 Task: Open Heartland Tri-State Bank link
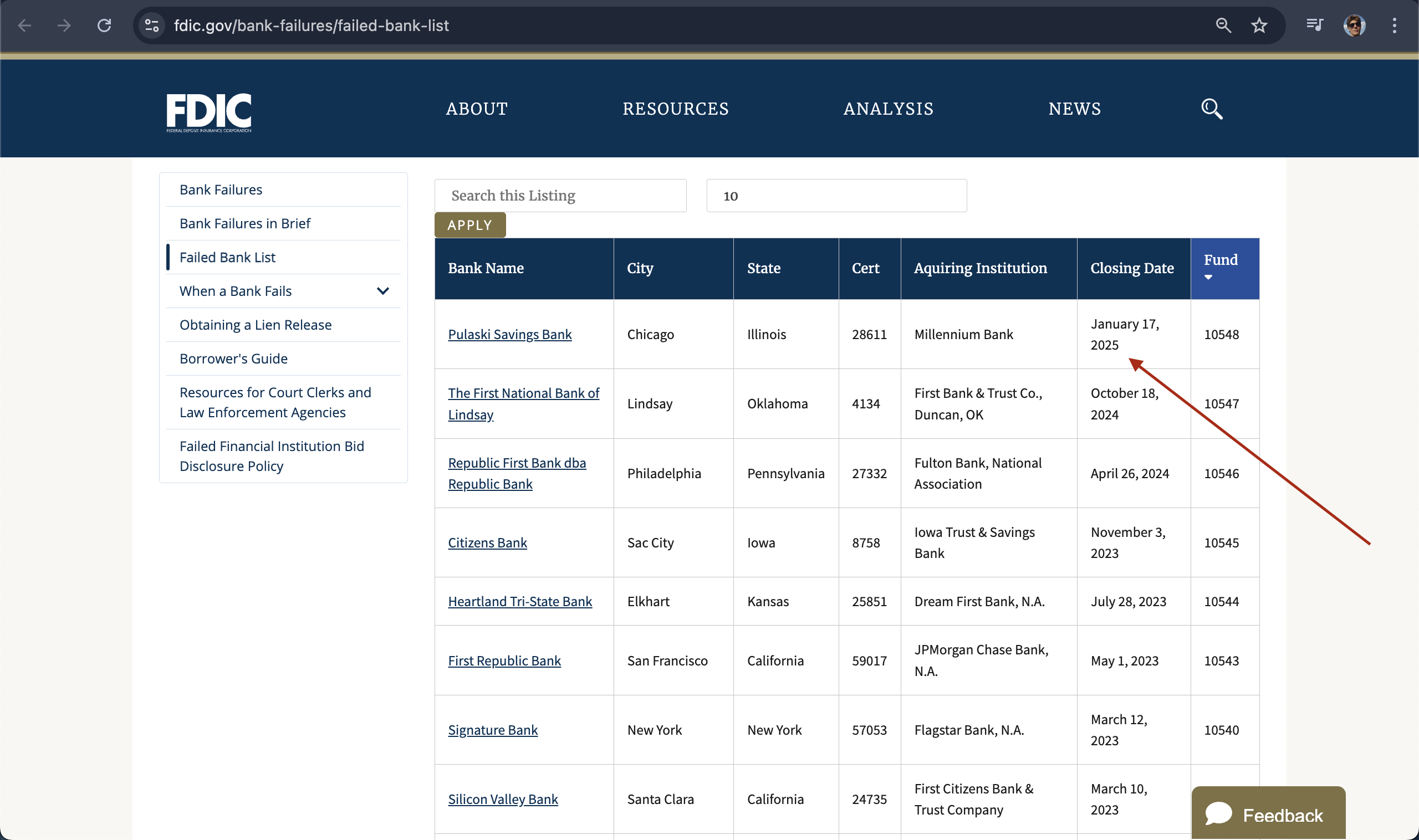(520, 602)
